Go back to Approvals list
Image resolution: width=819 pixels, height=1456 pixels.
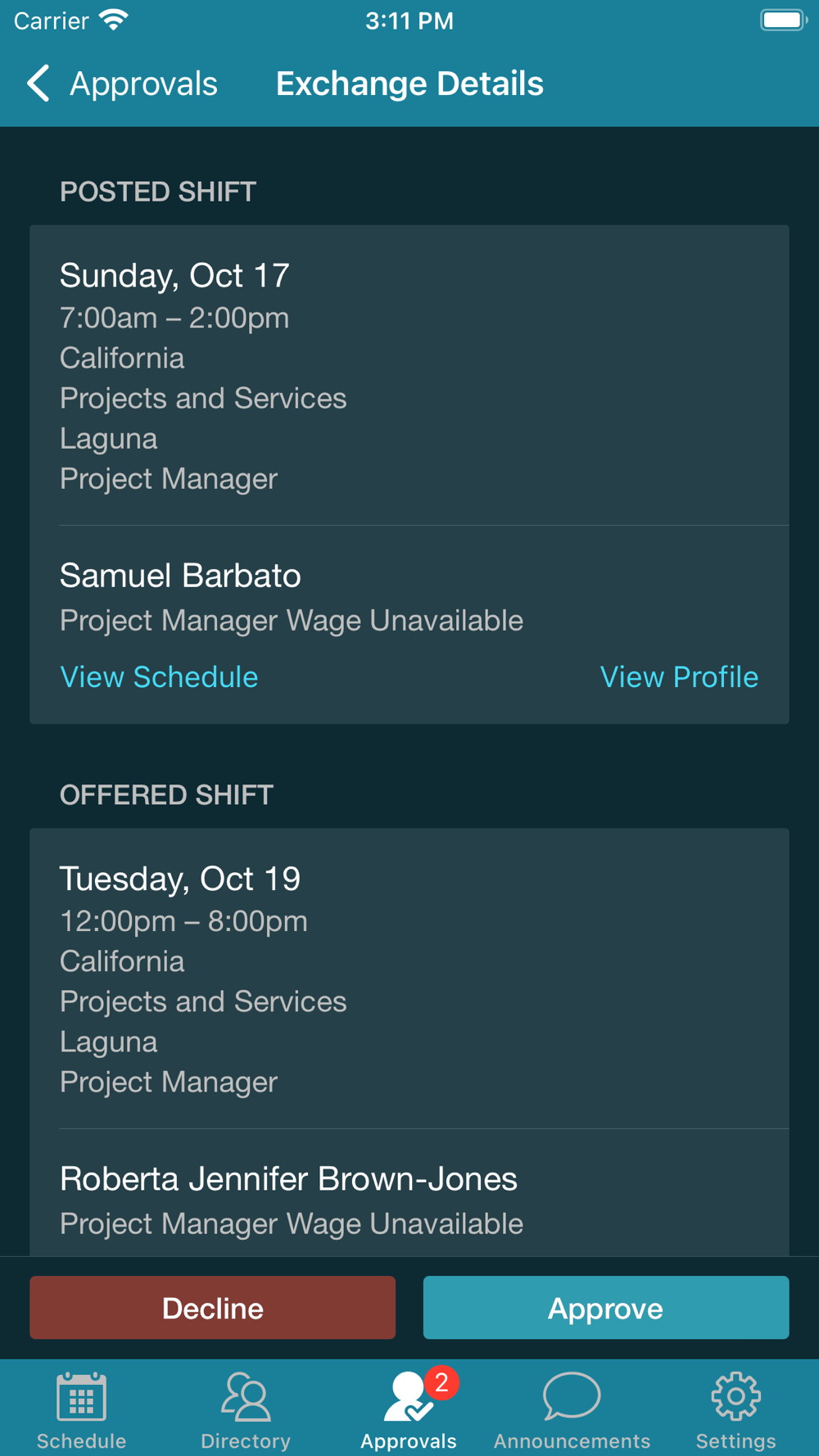coord(143,84)
